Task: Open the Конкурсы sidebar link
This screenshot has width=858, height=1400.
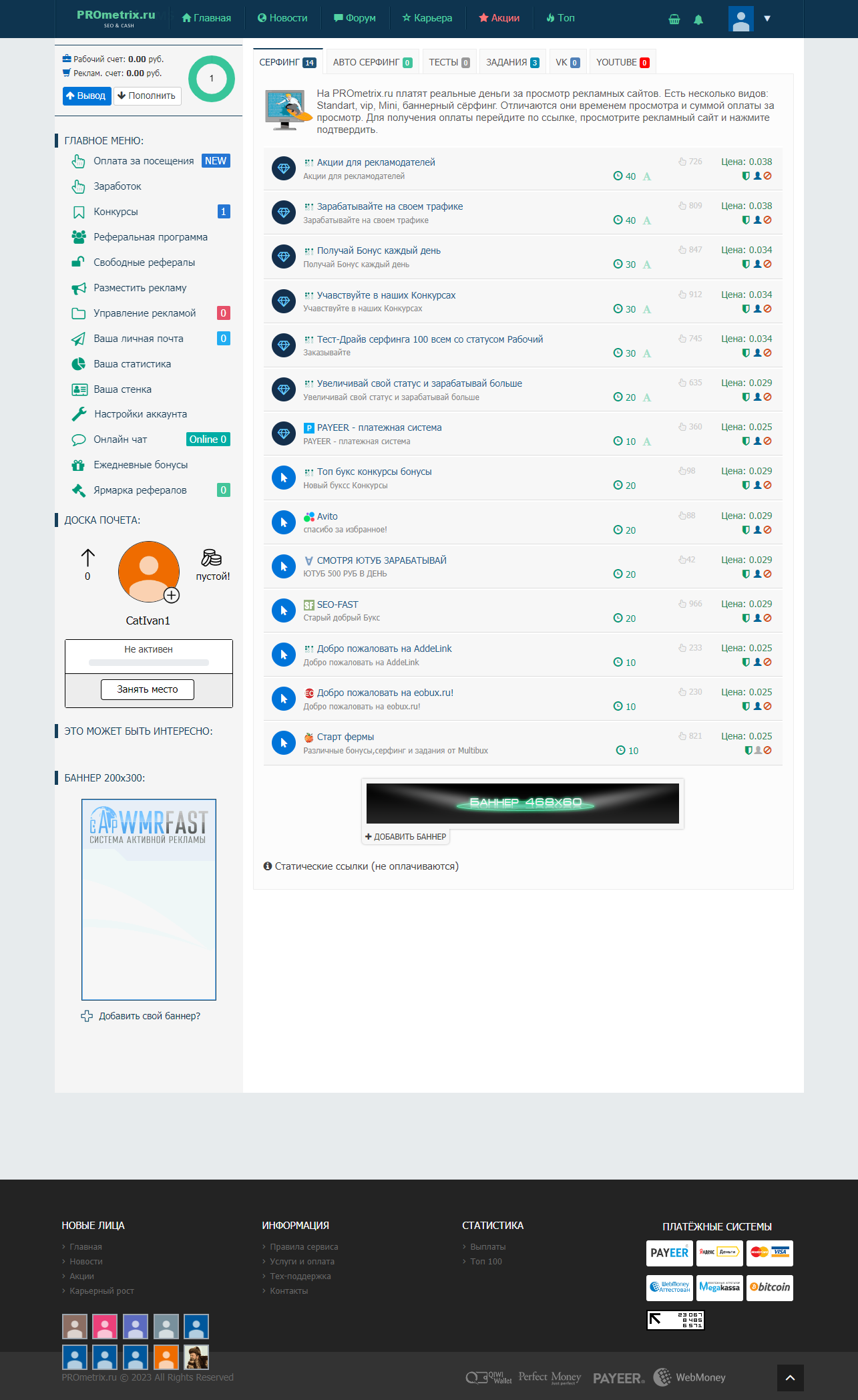Action: tap(116, 212)
